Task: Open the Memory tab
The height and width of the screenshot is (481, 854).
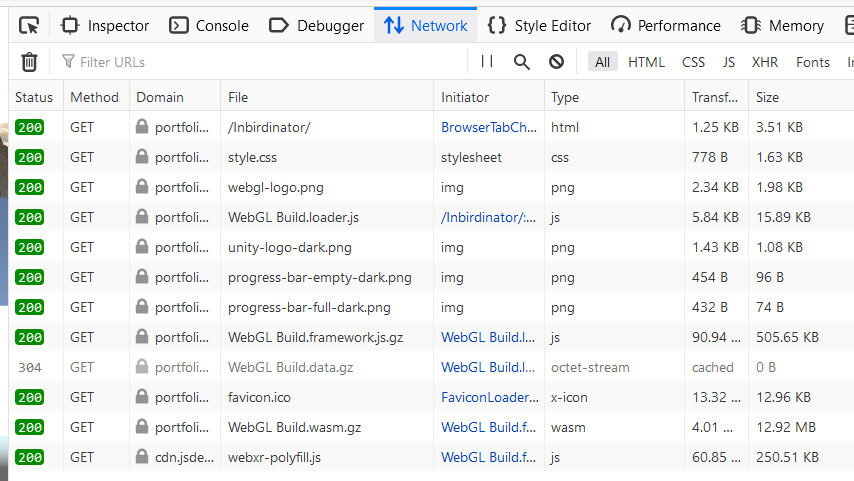Action: click(782, 26)
